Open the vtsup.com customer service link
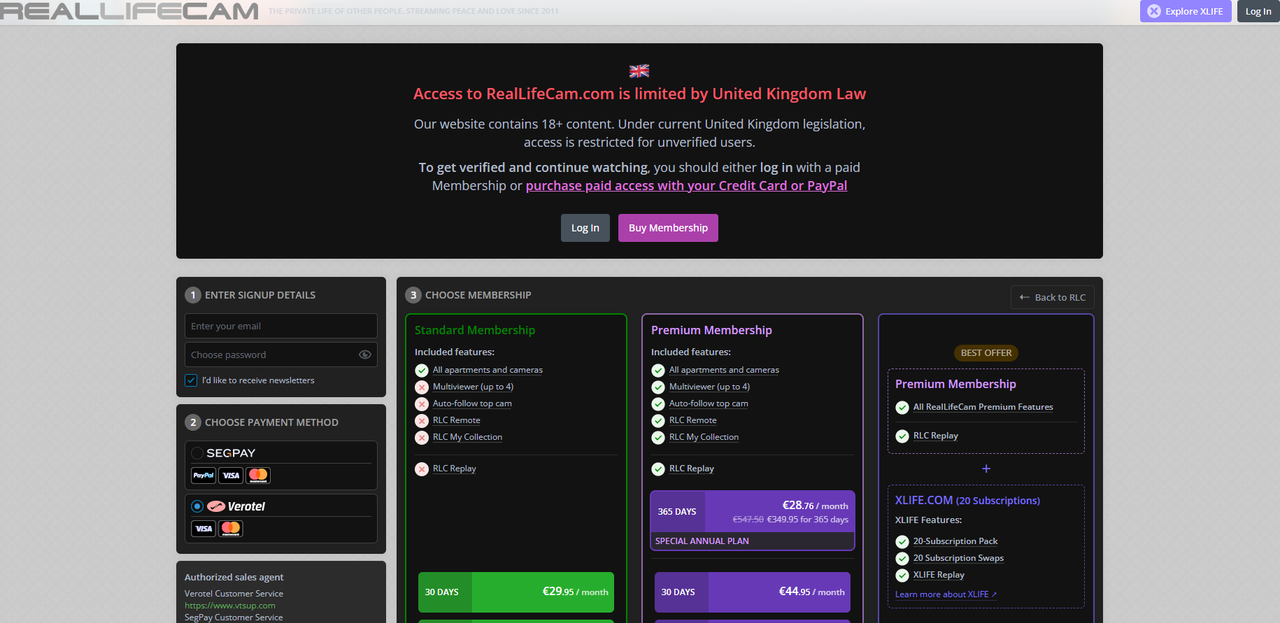The image size is (1280, 623). 230,605
